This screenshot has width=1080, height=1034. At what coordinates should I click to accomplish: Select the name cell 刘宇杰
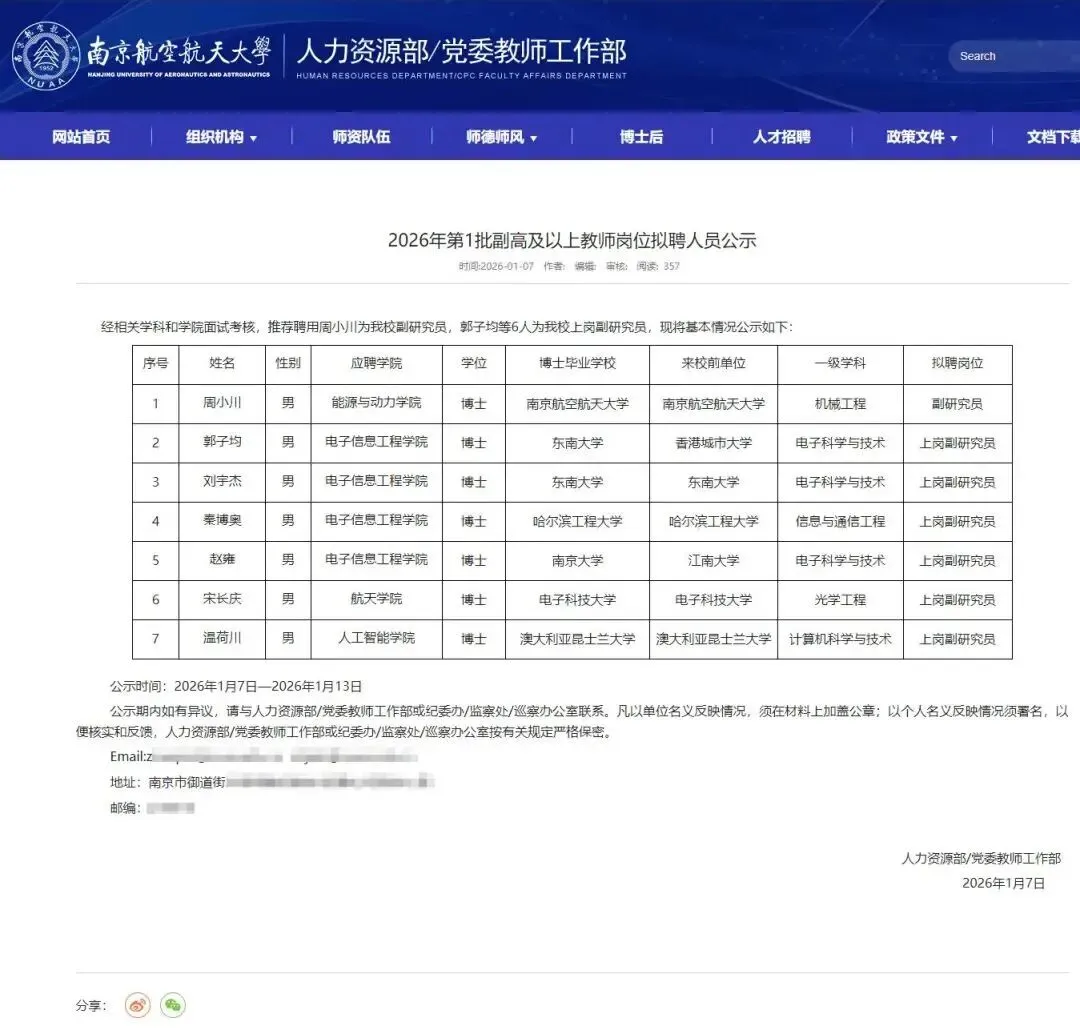pyautogui.click(x=222, y=481)
